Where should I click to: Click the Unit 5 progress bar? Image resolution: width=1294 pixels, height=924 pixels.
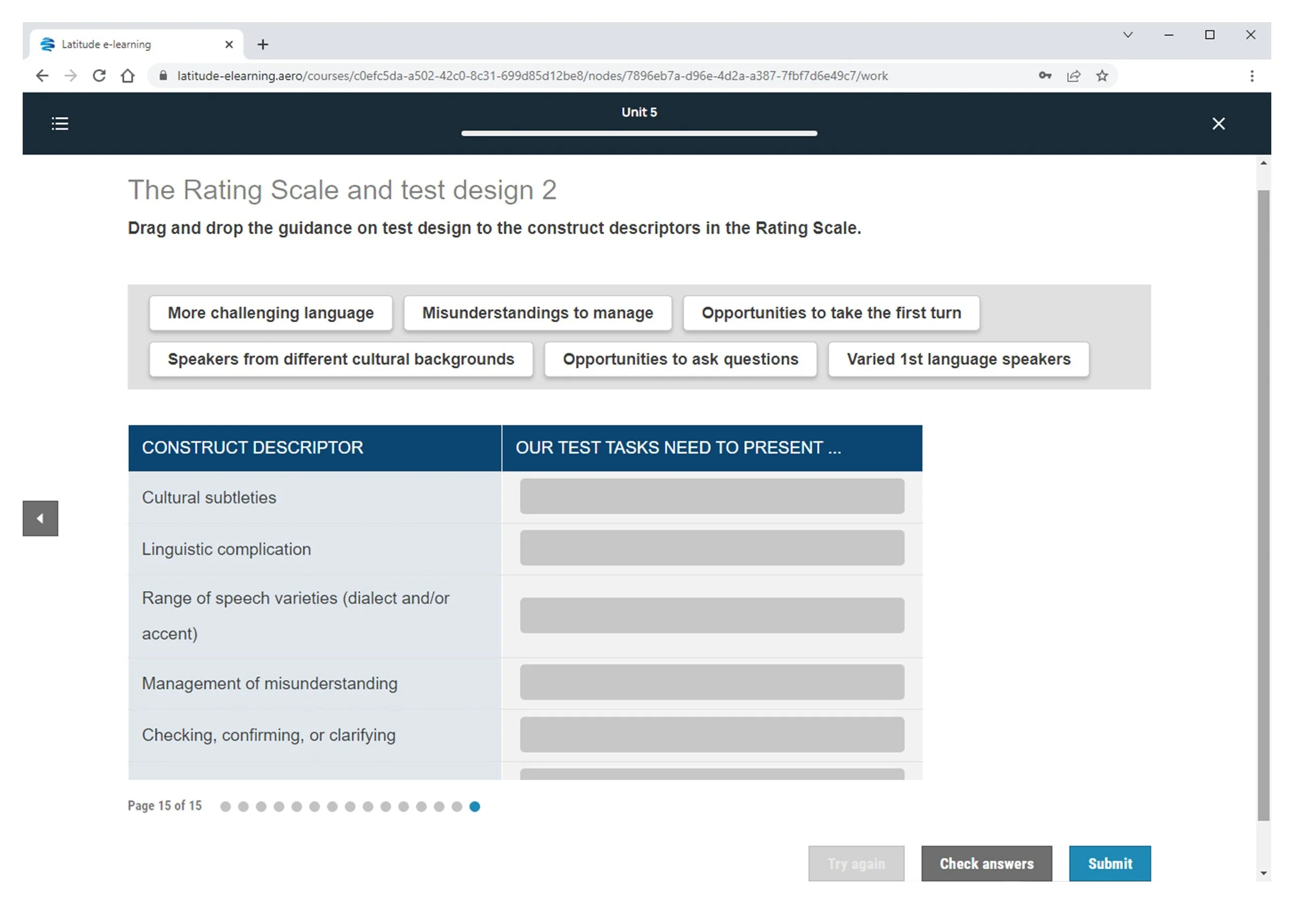[x=639, y=133]
